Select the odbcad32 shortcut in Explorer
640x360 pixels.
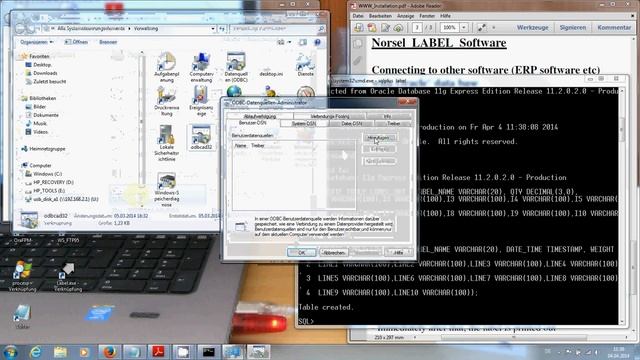click(201, 138)
